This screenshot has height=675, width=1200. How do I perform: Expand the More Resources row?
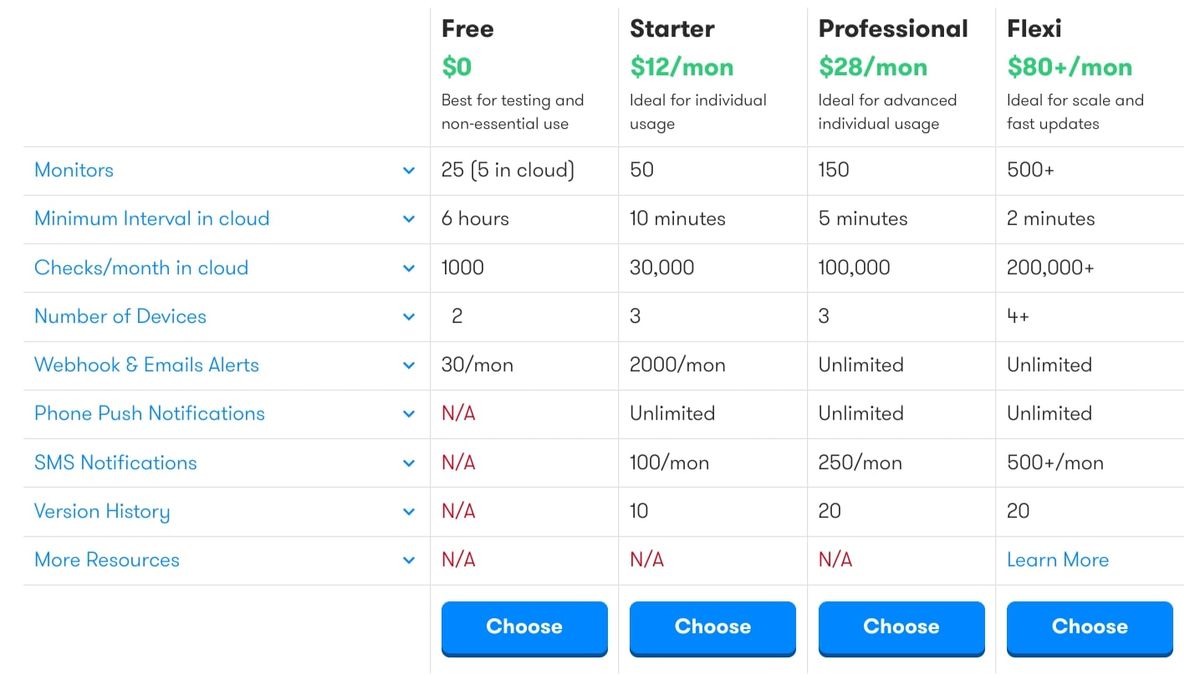409,560
